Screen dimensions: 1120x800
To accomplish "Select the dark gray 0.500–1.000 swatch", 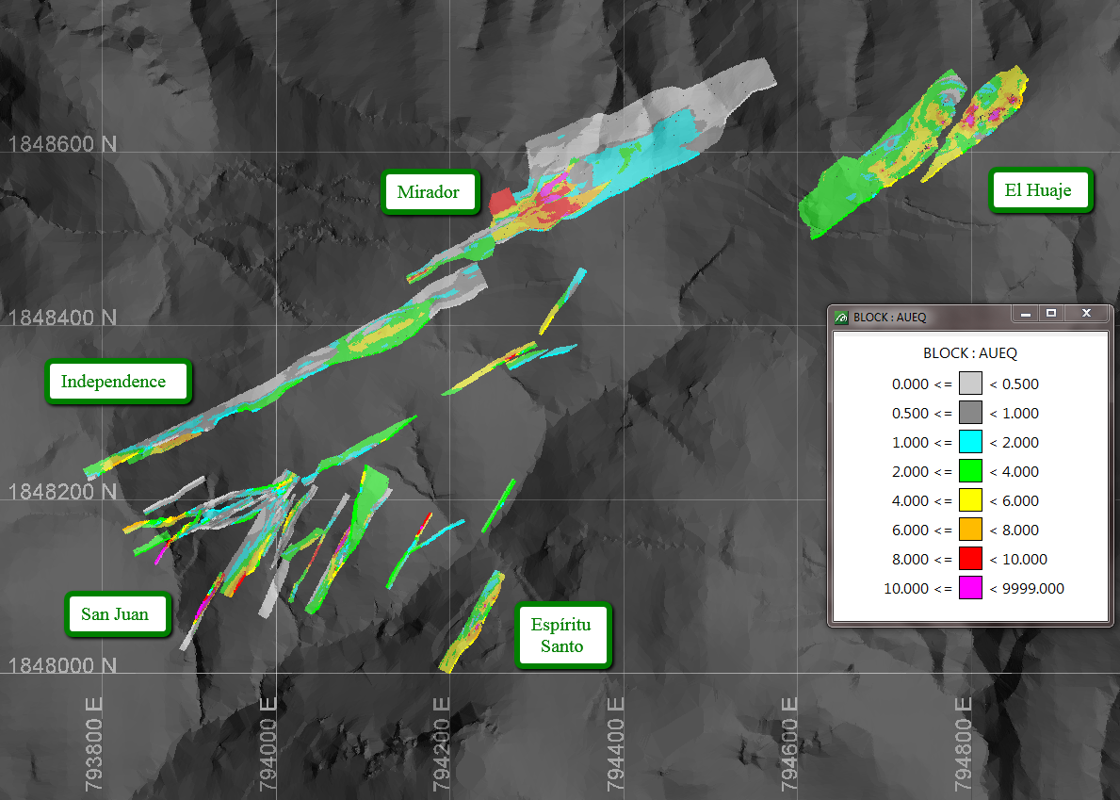I will click(x=970, y=413).
